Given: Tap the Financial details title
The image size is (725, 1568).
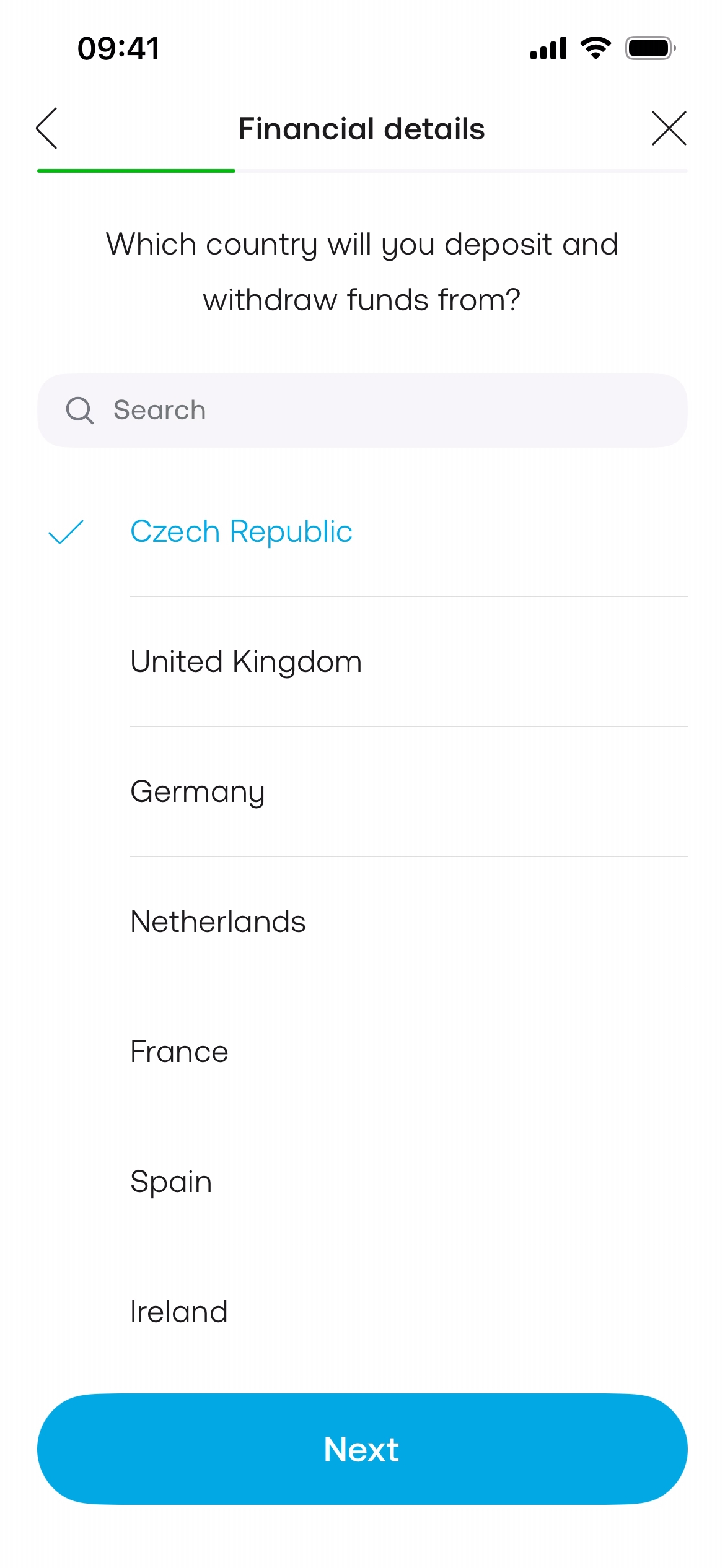Looking at the screenshot, I should [361, 129].
